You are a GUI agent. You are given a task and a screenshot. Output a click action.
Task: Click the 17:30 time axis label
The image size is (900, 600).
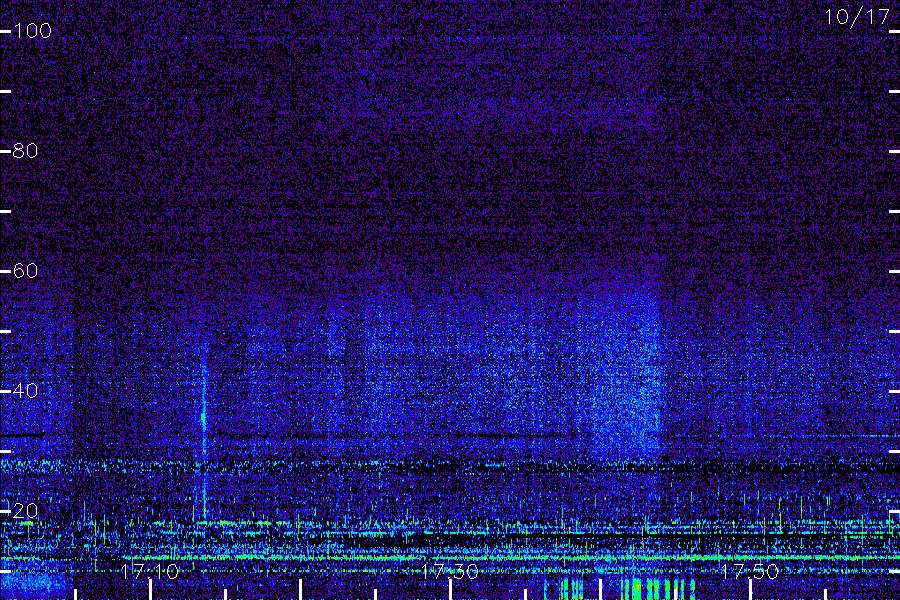coord(450,571)
